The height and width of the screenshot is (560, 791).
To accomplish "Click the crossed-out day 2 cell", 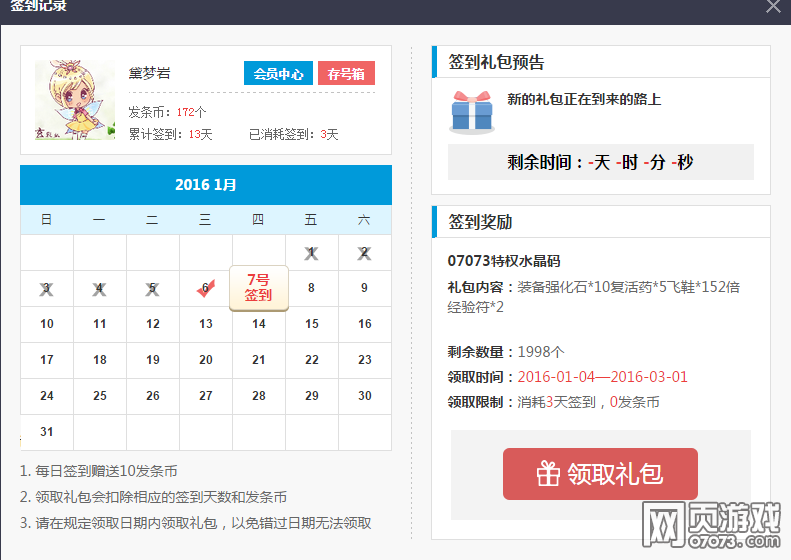I will 364,253.
